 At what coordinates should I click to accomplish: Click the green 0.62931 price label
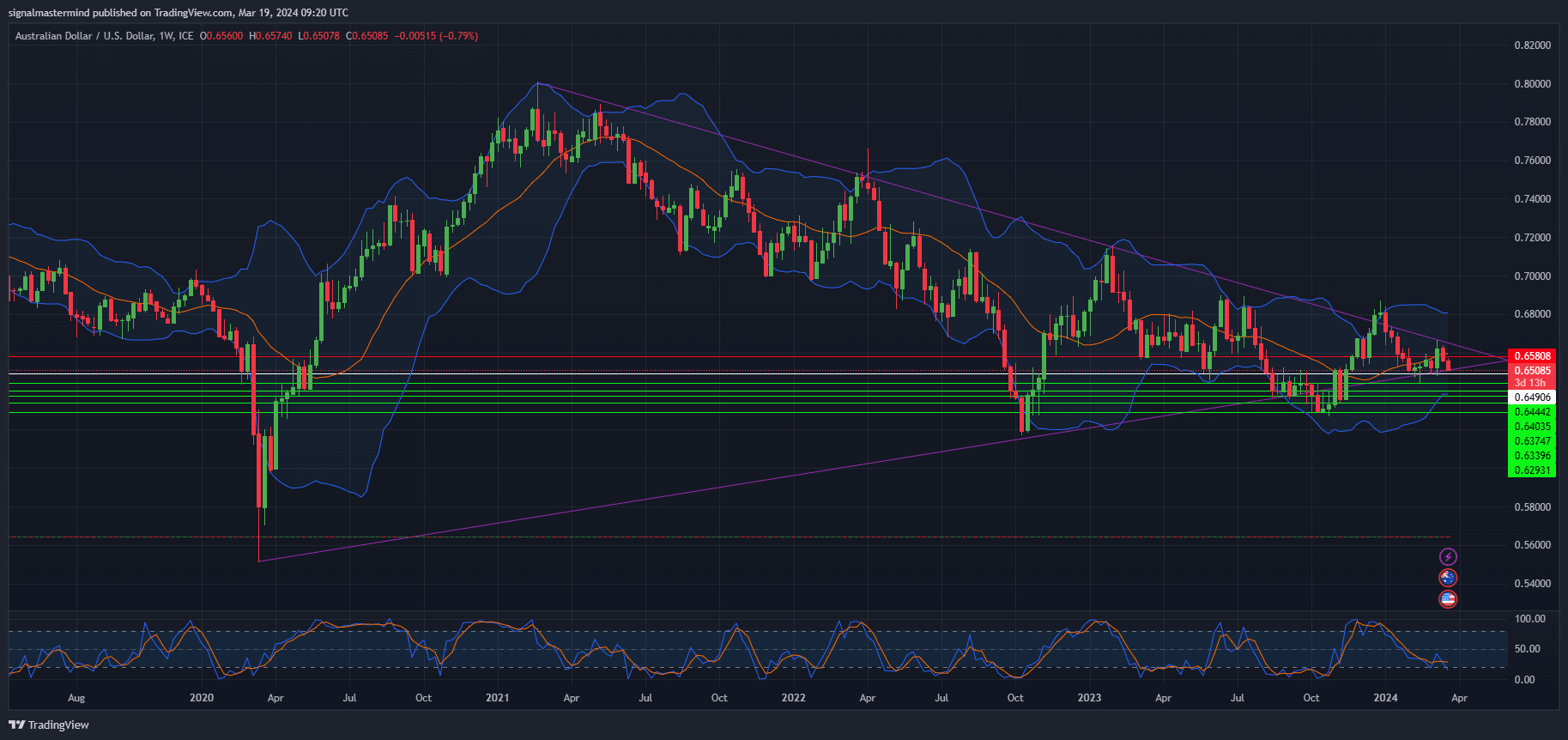point(1532,470)
